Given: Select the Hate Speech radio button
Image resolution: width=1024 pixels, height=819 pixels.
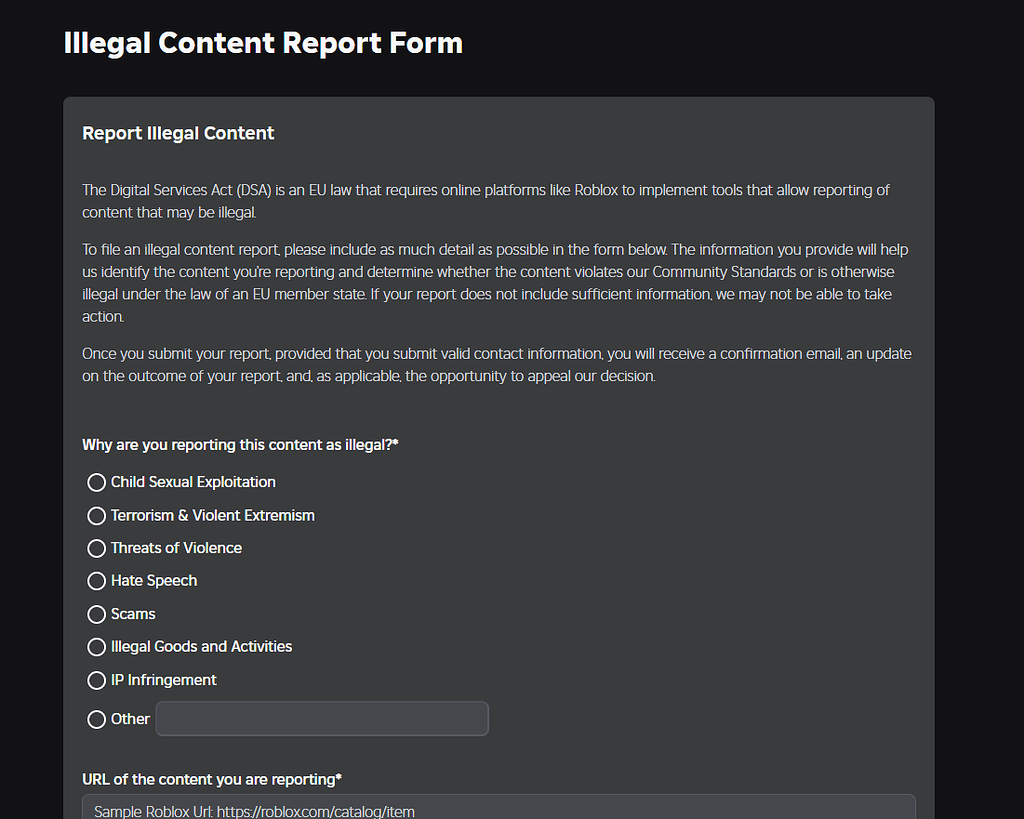Looking at the screenshot, I should click(x=96, y=581).
